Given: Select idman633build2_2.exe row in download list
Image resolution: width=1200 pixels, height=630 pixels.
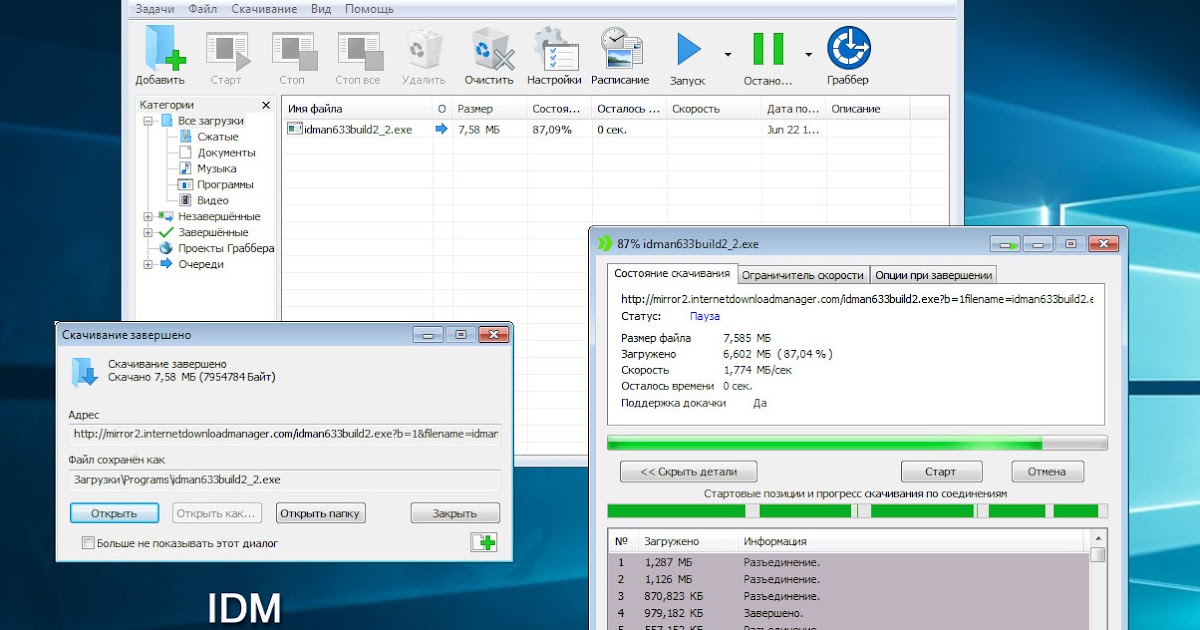Looking at the screenshot, I should click(x=614, y=129).
